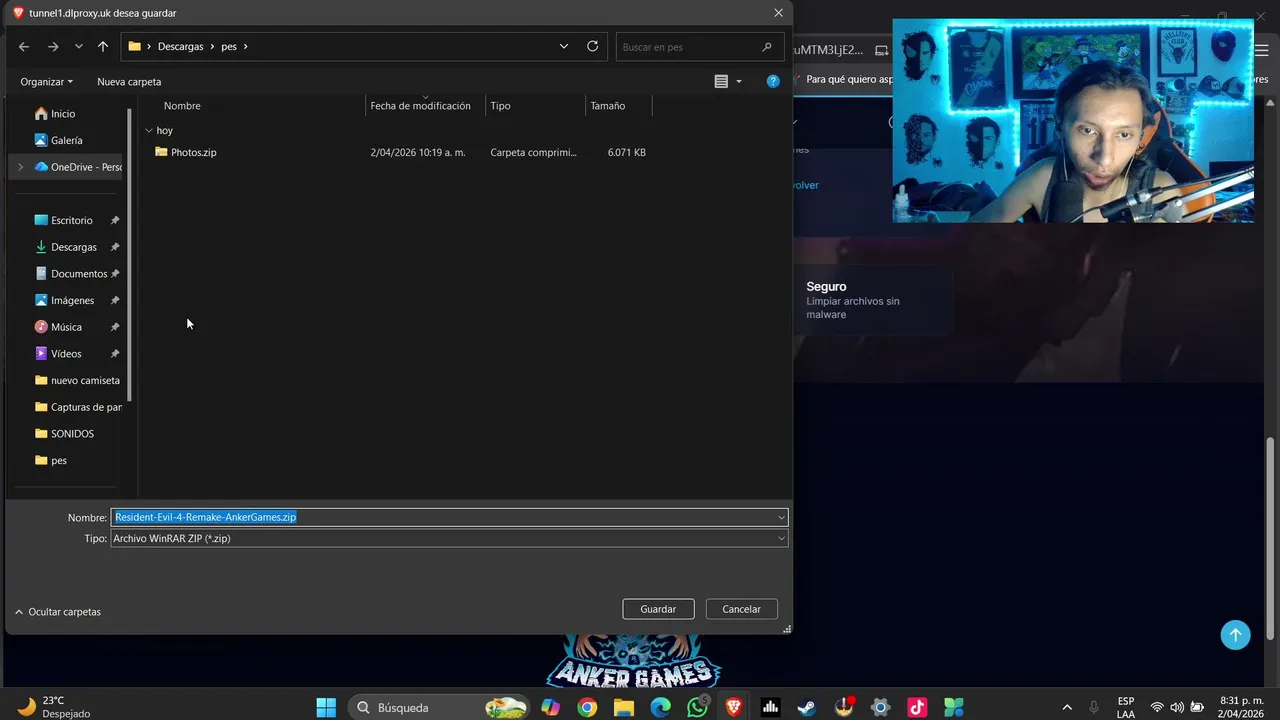Switch to Brave browser in taskbar
Screen dimensions: 1280x720
point(734,707)
